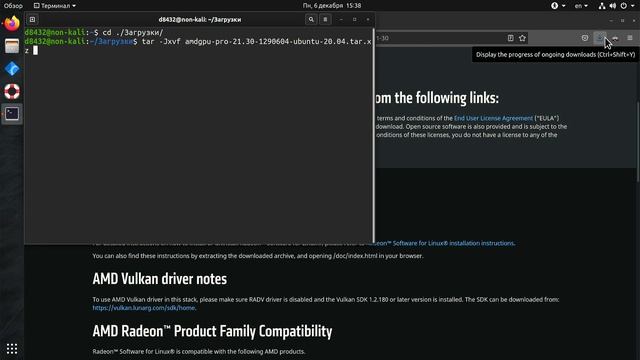Launch the blue diamond app in dock
Viewport: 640px width, 360px height.
pyautogui.click(x=12, y=69)
